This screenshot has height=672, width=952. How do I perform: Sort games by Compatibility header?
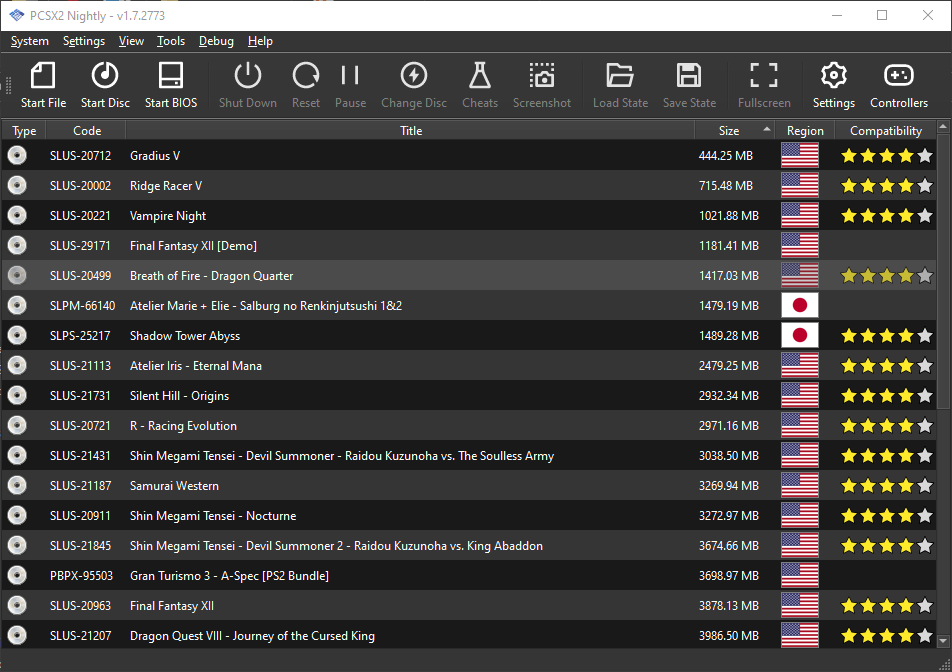tap(885, 130)
